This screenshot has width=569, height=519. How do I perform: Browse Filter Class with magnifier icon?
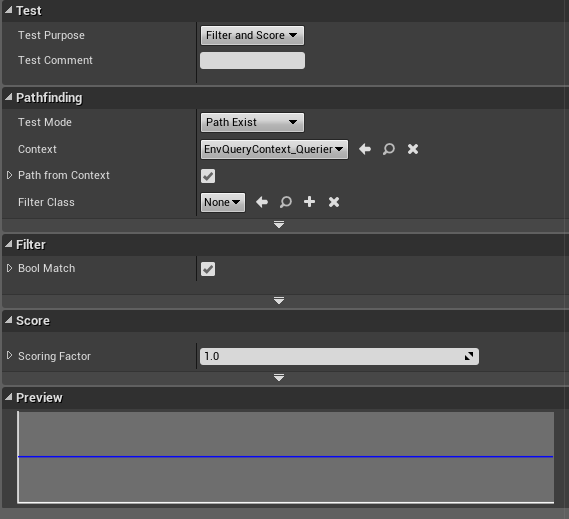click(x=286, y=202)
